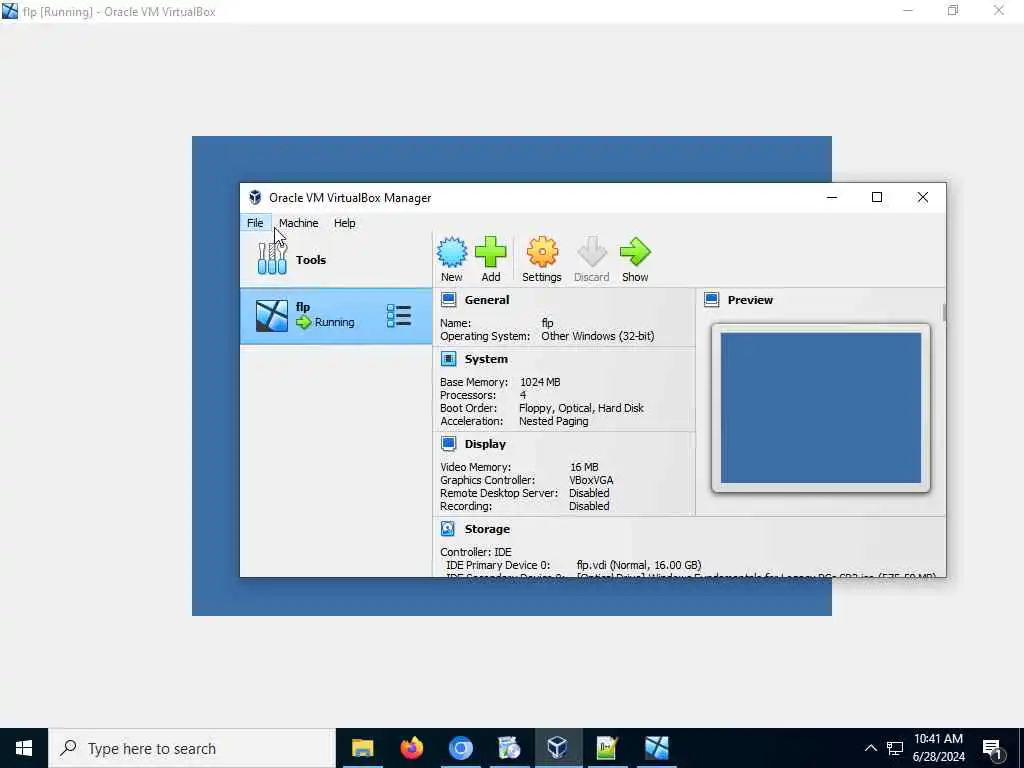Open the notification center icon
Image resolution: width=1024 pixels, height=768 pixels.
(x=992, y=749)
